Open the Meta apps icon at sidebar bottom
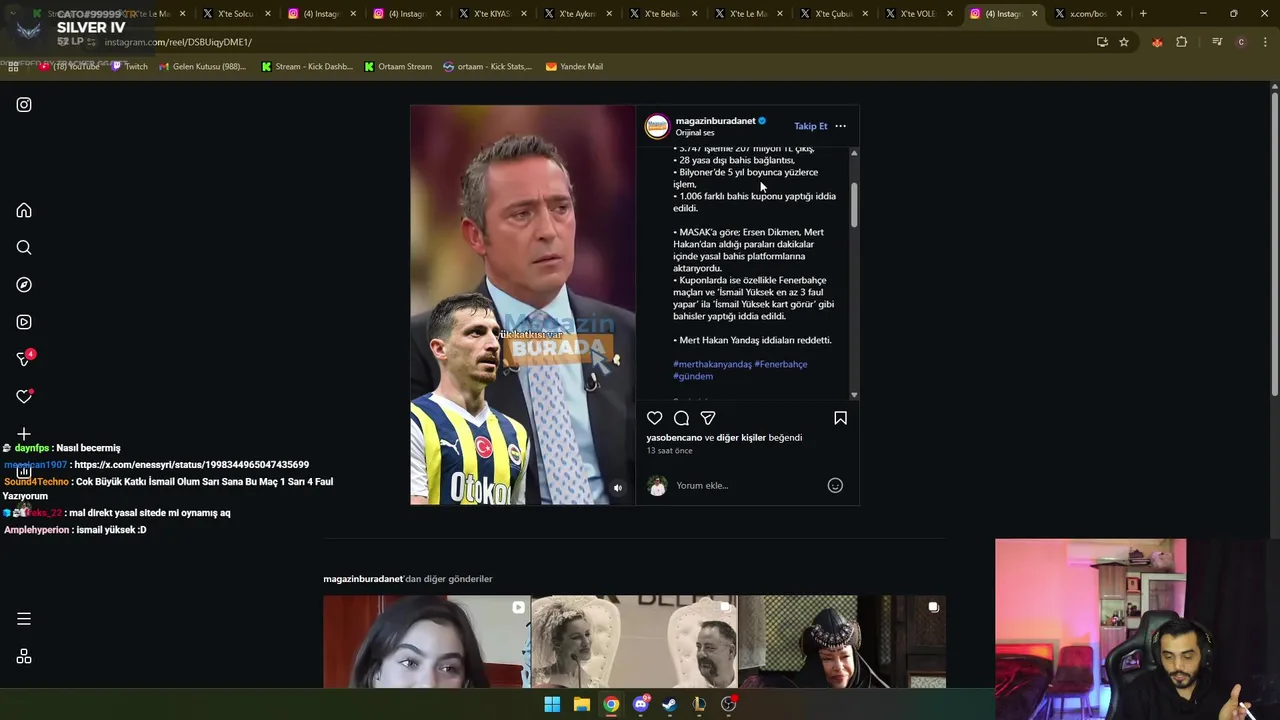1280x720 pixels. click(x=24, y=656)
